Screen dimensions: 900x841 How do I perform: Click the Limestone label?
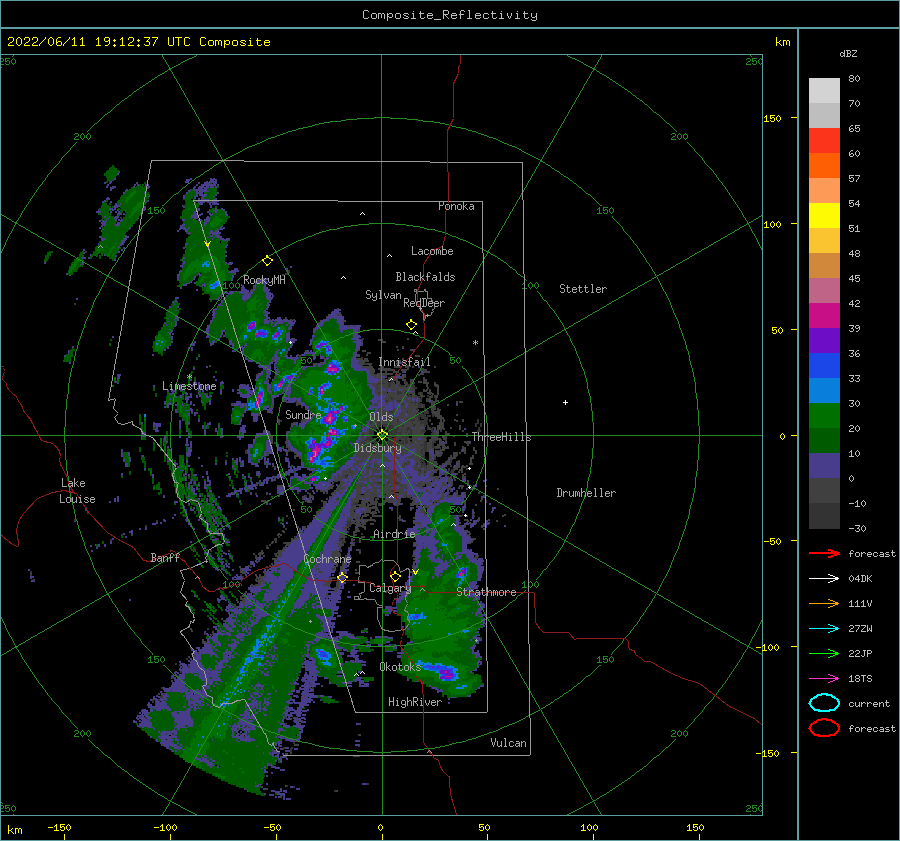pyautogui.click(x=189, y=386)
